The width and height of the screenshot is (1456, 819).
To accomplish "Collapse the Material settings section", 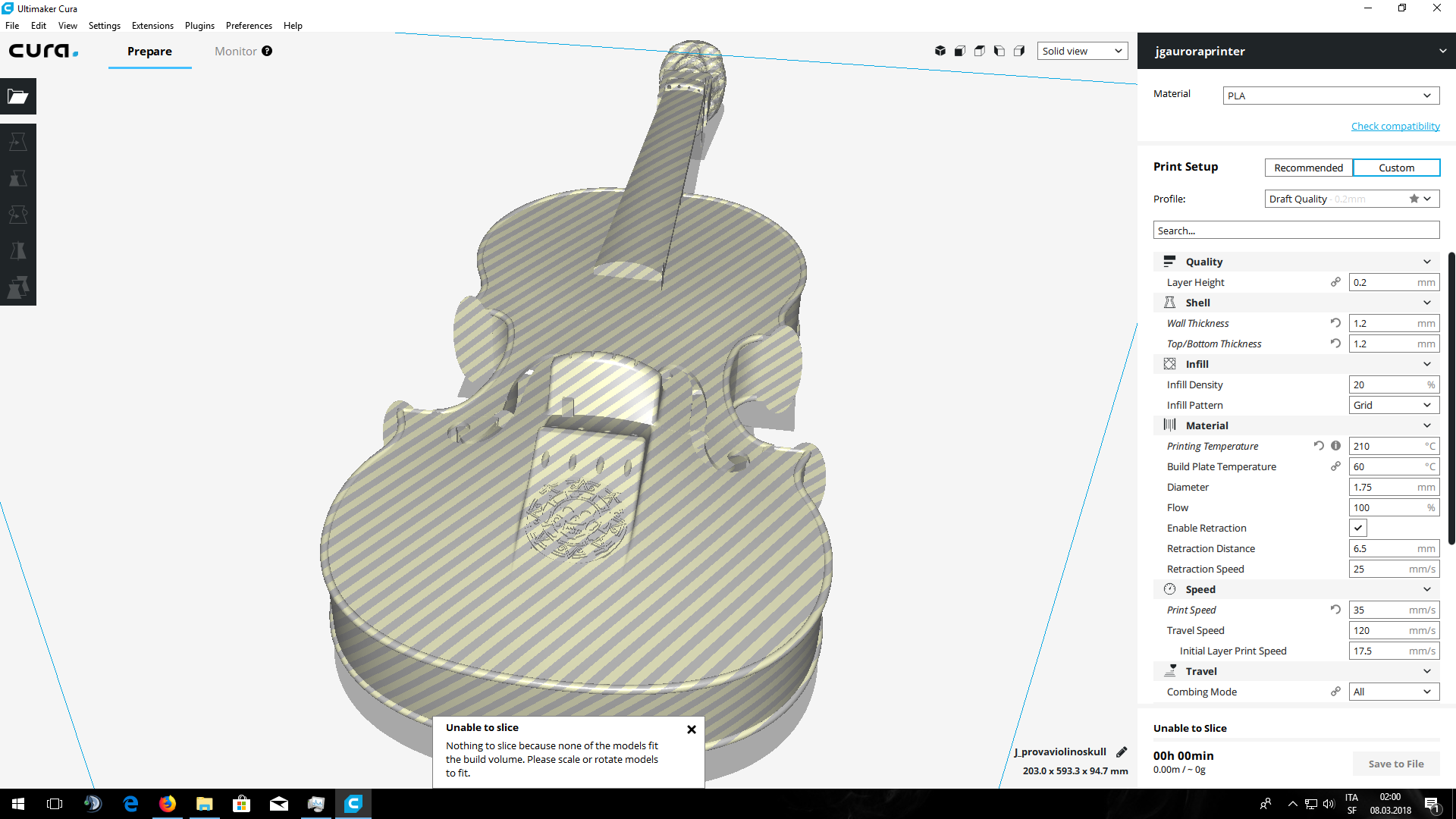I will pos(1296,425).
